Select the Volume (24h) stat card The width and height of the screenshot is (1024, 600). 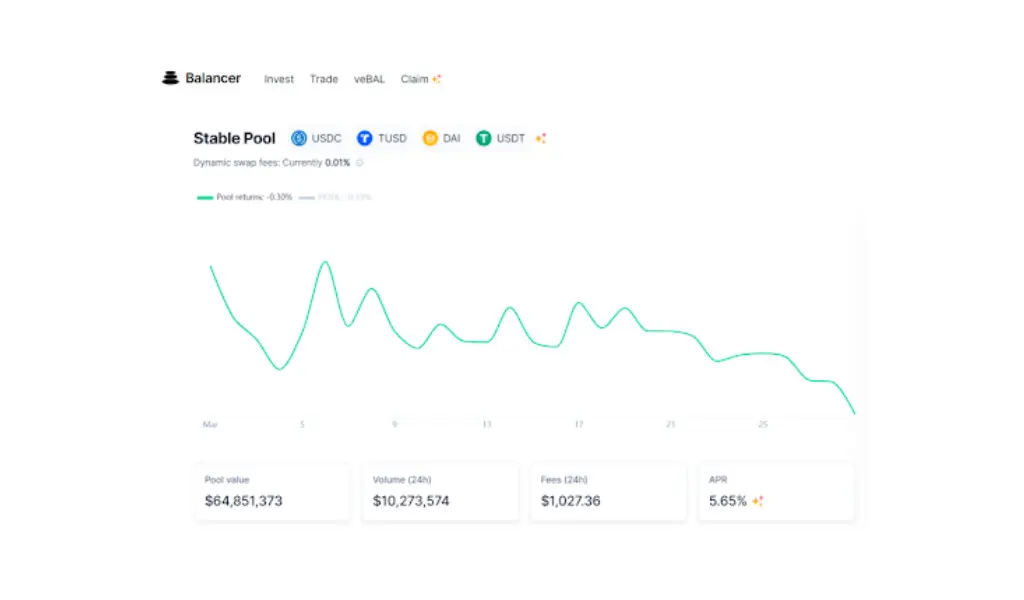click(x=440, y=491)
